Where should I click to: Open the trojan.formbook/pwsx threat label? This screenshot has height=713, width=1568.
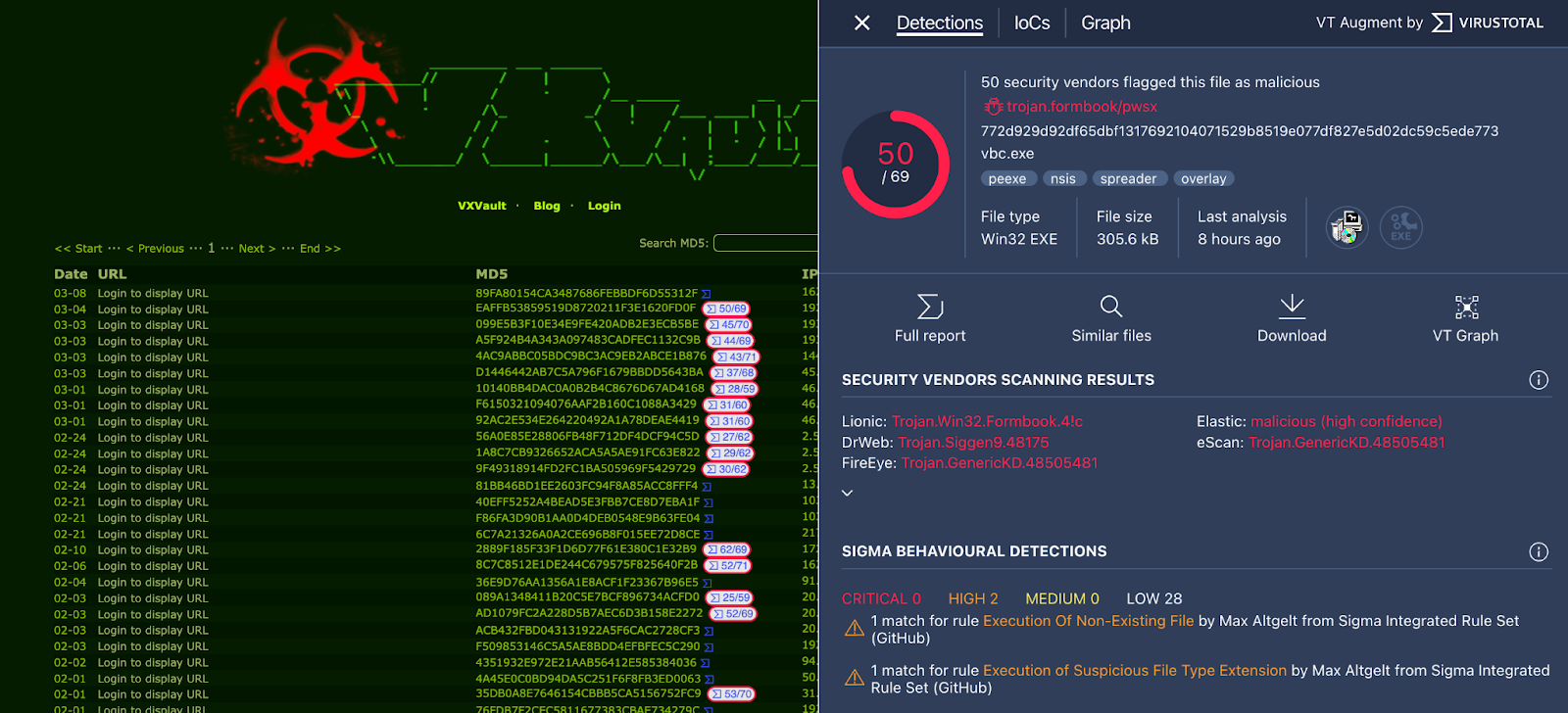point(1082,107)
